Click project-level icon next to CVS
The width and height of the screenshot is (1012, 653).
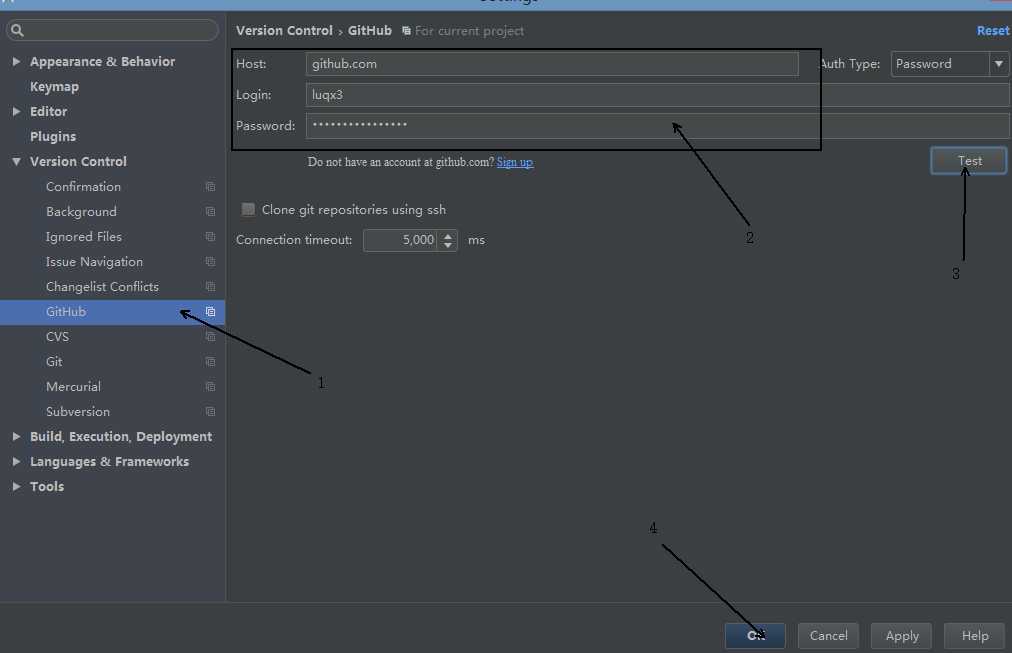click(210, 336)
